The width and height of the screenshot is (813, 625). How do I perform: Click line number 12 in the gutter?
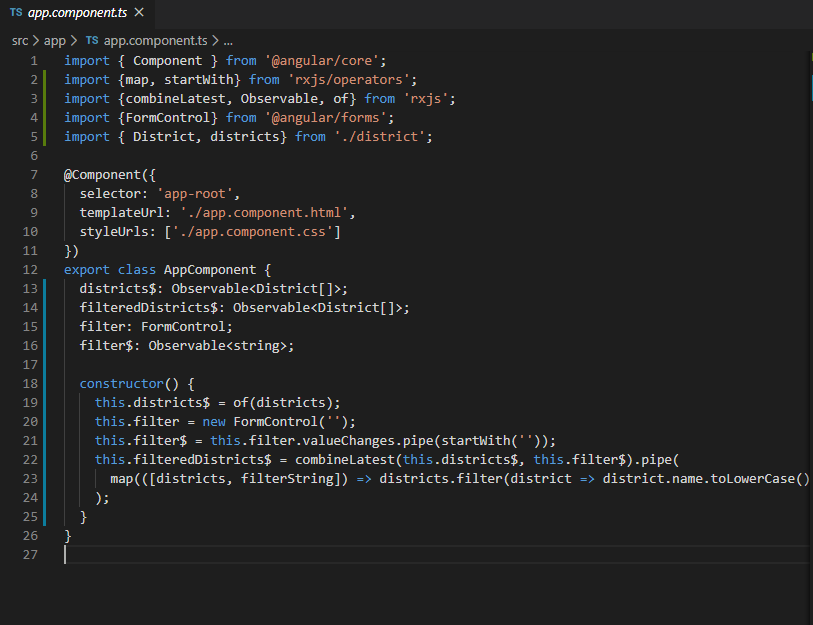(x=30, y=270)
